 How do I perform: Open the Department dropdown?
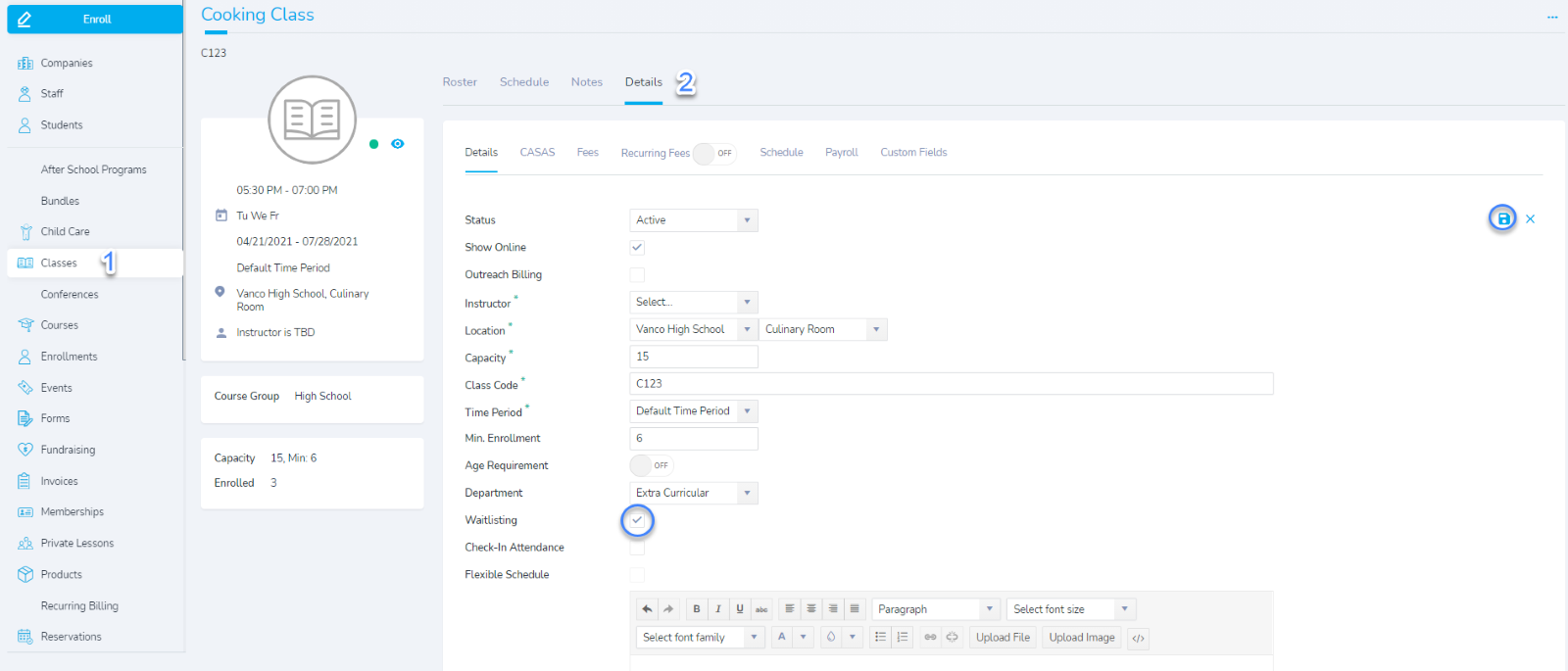(x=694, y=493)
